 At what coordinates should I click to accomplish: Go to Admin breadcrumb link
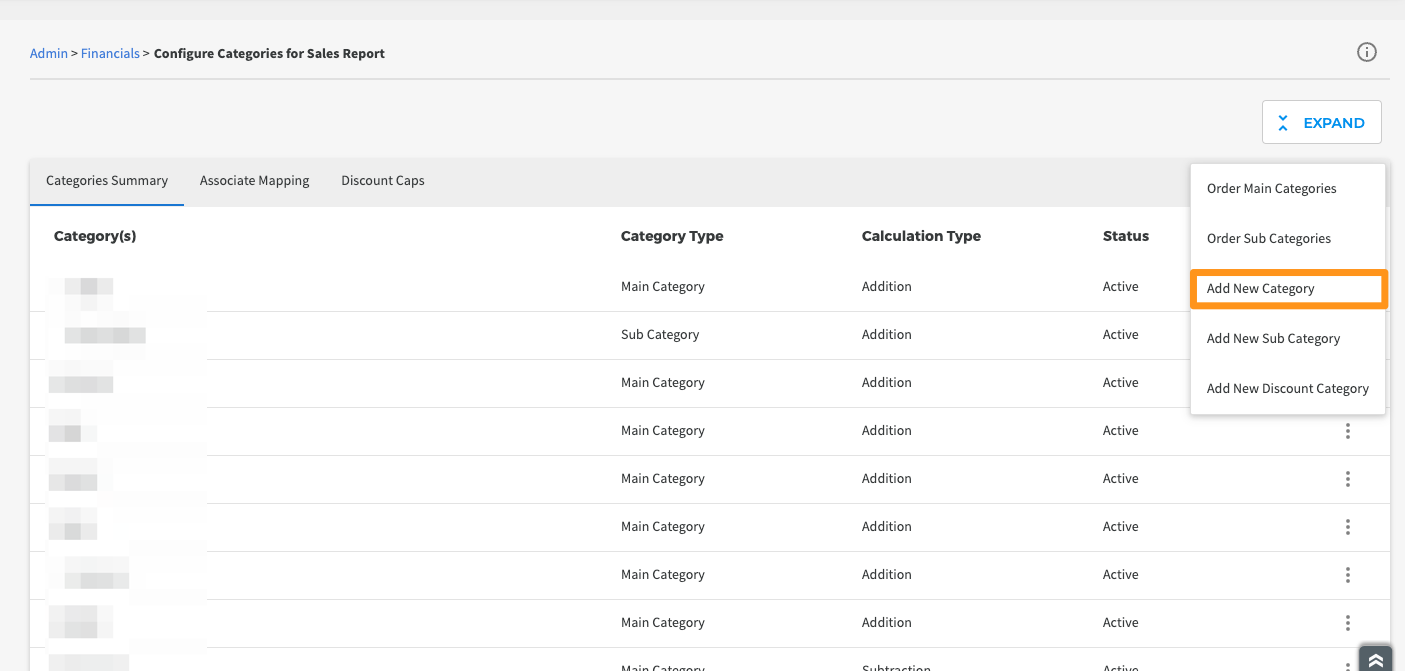[49, 53]
